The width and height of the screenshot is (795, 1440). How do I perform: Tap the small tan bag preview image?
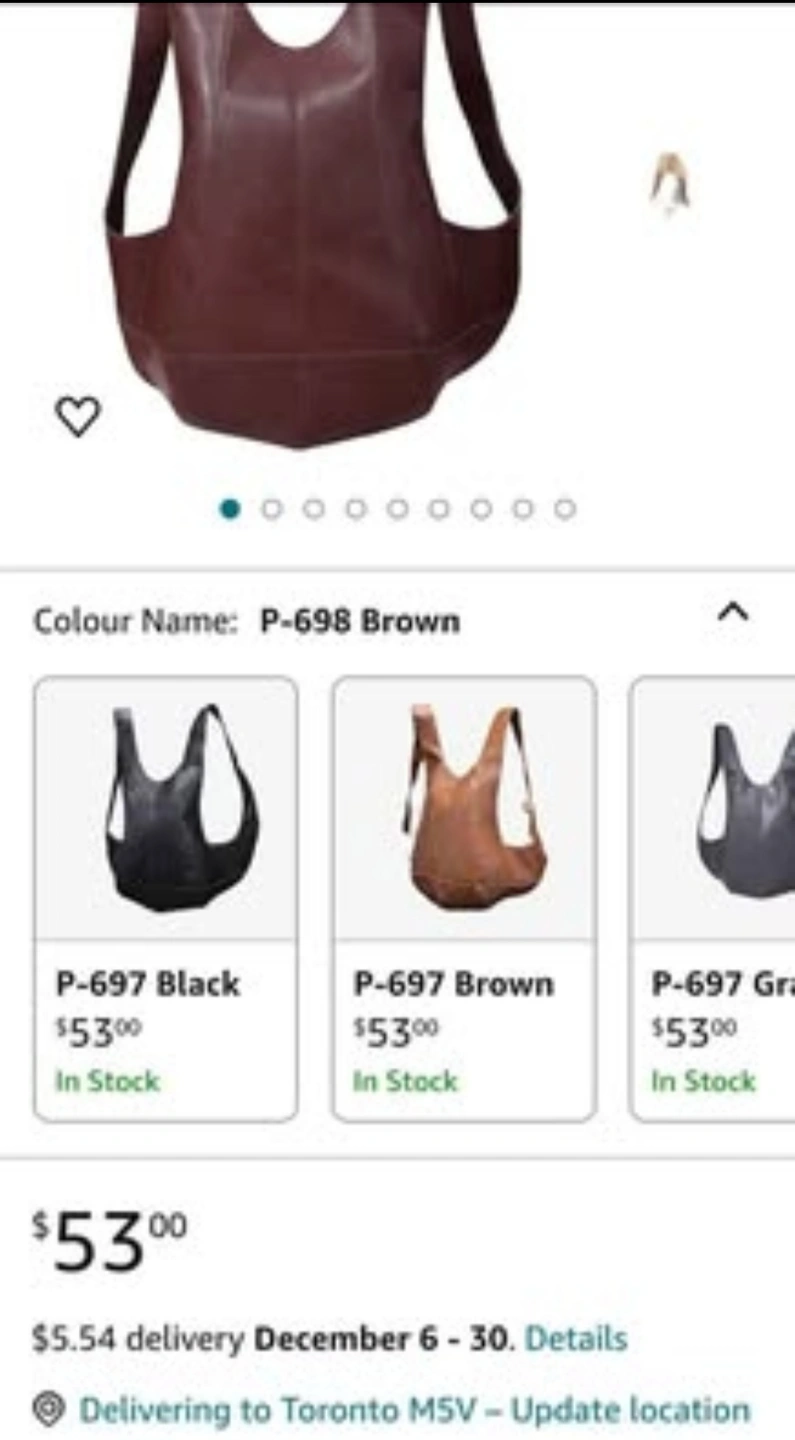(x=670, y=184)
